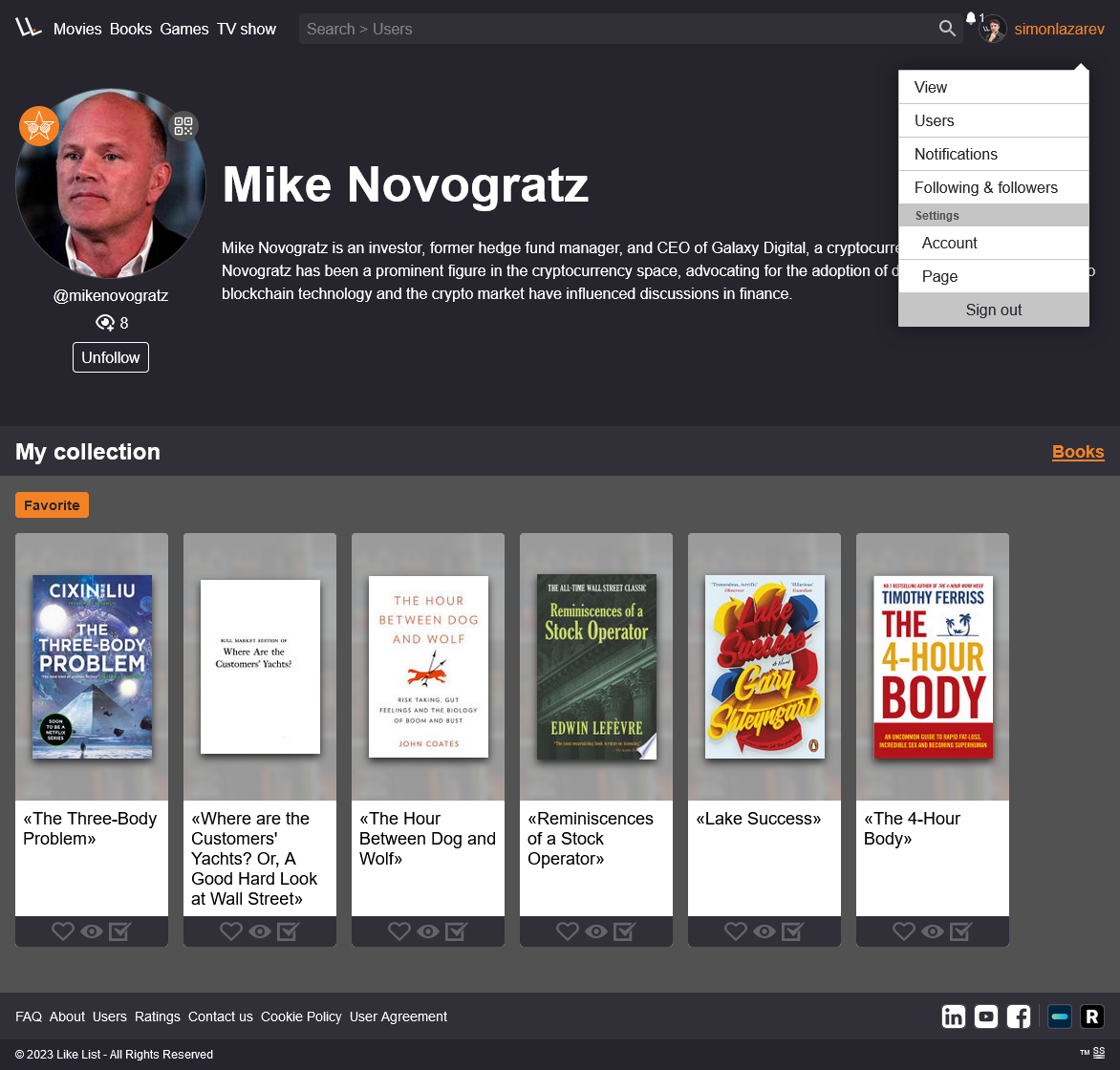The width and height of the screenshot is (1120, 1070).
Task: Click the followers eye icon near 8
Action: (x=105, y=323)
